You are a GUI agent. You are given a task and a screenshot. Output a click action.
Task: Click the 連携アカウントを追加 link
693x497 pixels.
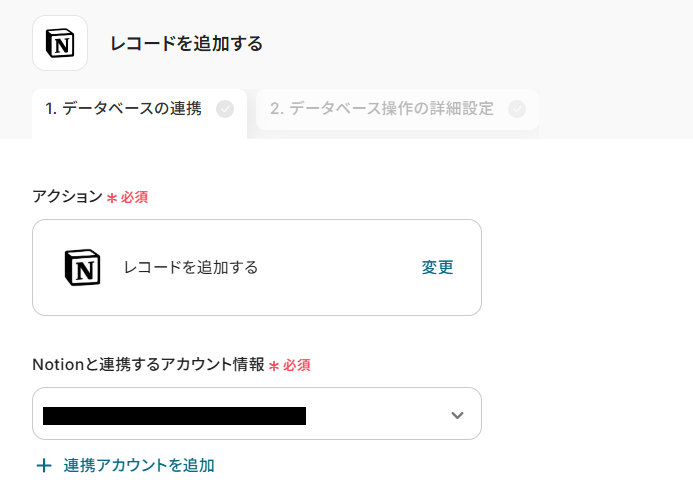pyautogui.click(x=139, y=465)
